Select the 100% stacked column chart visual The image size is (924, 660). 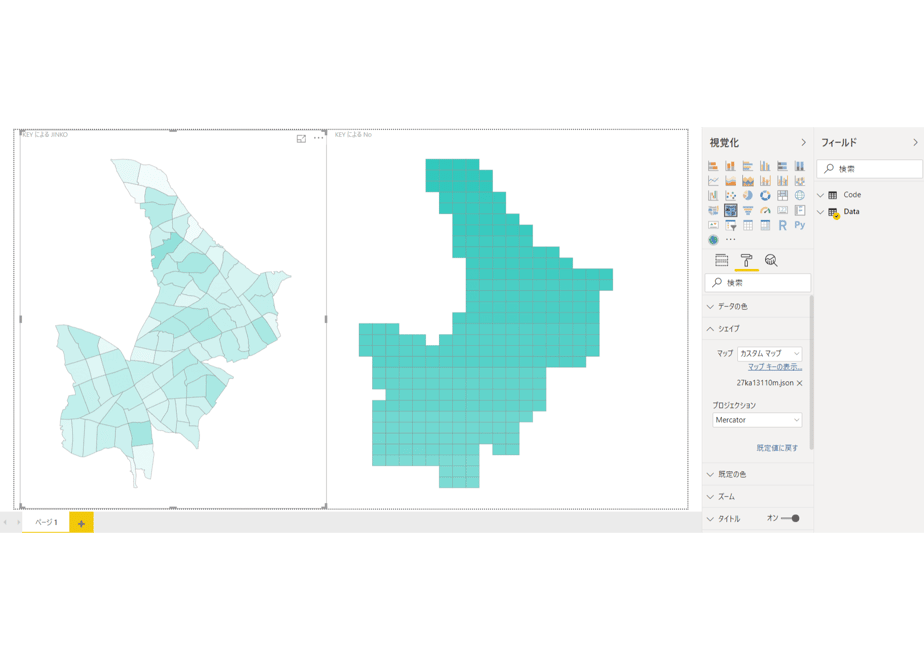pos(800,166)
